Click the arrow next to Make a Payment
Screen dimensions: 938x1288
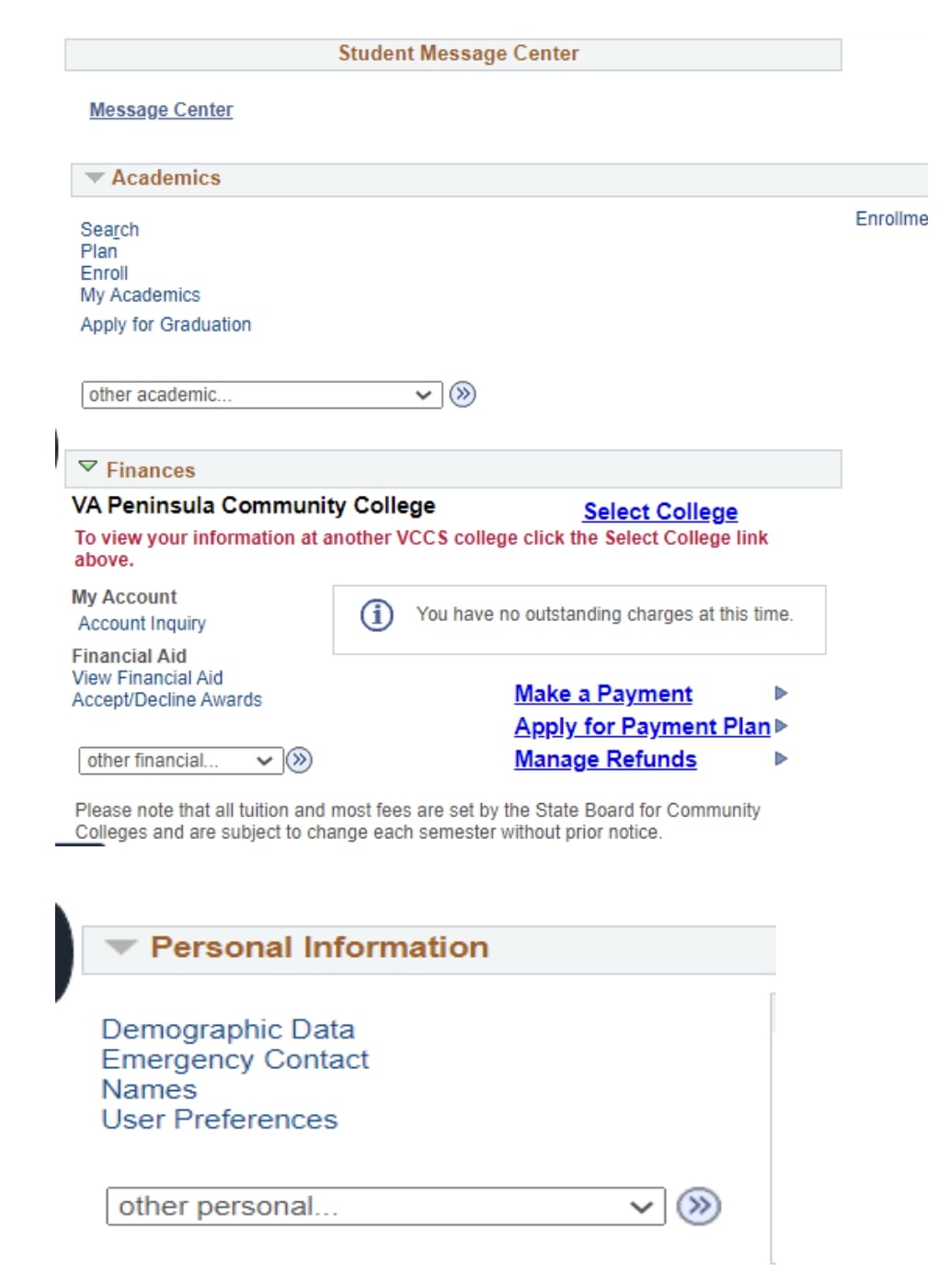781,693
